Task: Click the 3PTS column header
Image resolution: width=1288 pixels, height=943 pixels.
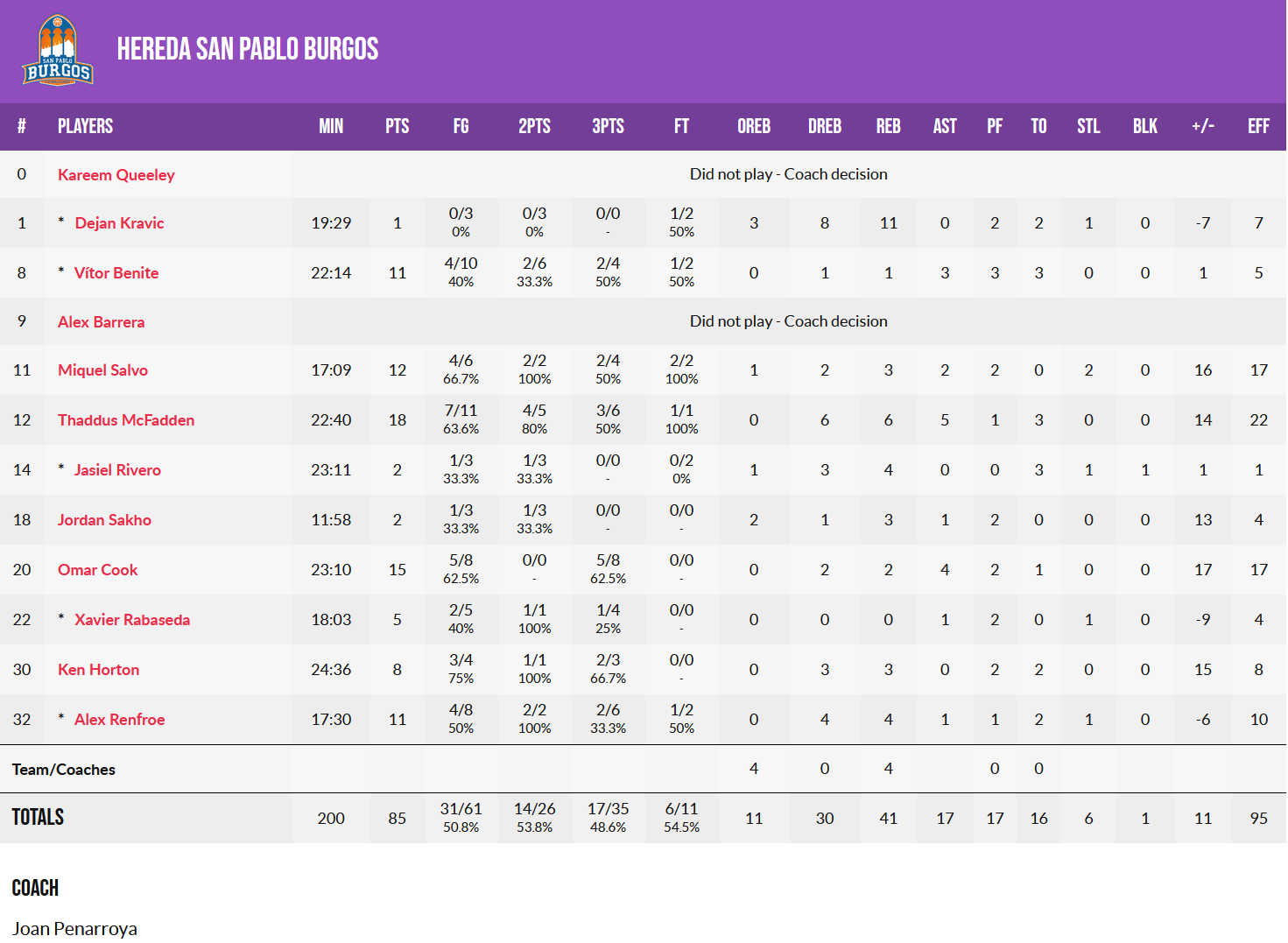Action: [608, 126]
